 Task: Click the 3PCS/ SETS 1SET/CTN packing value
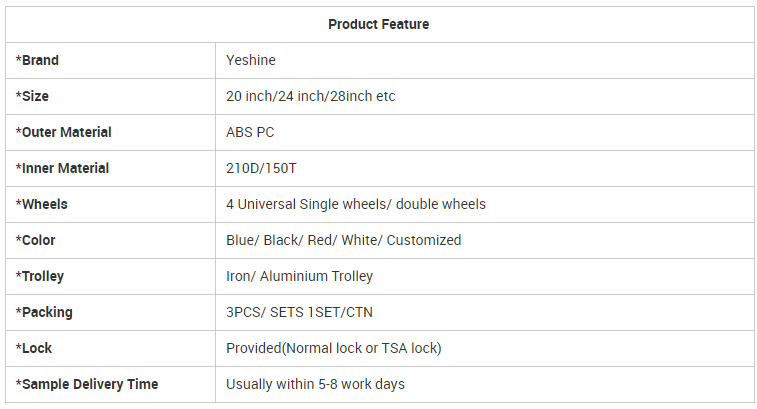click(x=299, y=312)
